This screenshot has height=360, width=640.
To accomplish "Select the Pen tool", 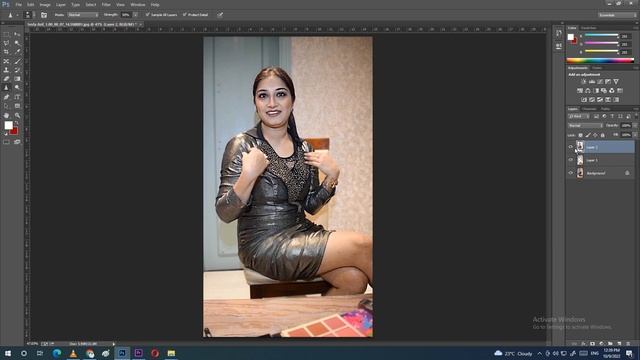I will (7, 97).
